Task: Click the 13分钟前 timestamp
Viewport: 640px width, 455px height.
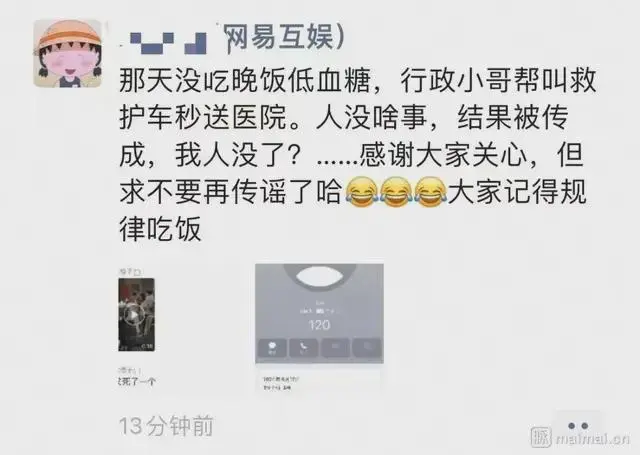Action: [167, 426]
